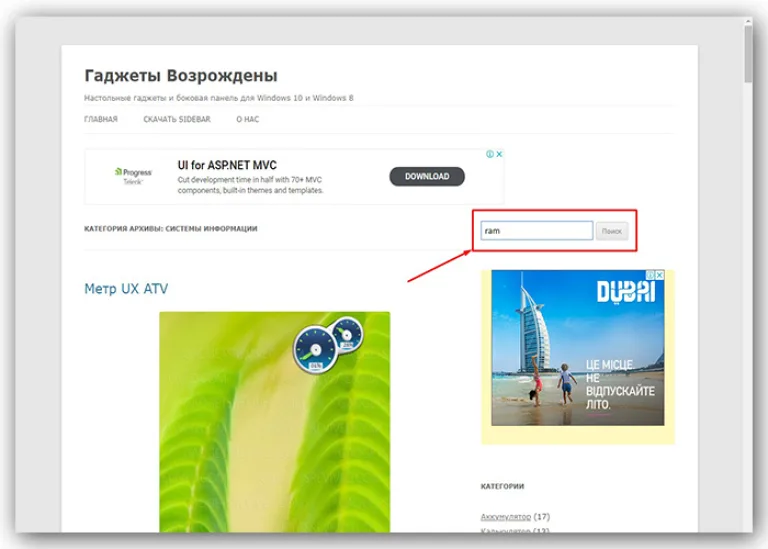Image resolution: width=768 pixels, height=549 pixels.
Task: Open the green leaf gadget preview image
Action: tap(274, 422)
